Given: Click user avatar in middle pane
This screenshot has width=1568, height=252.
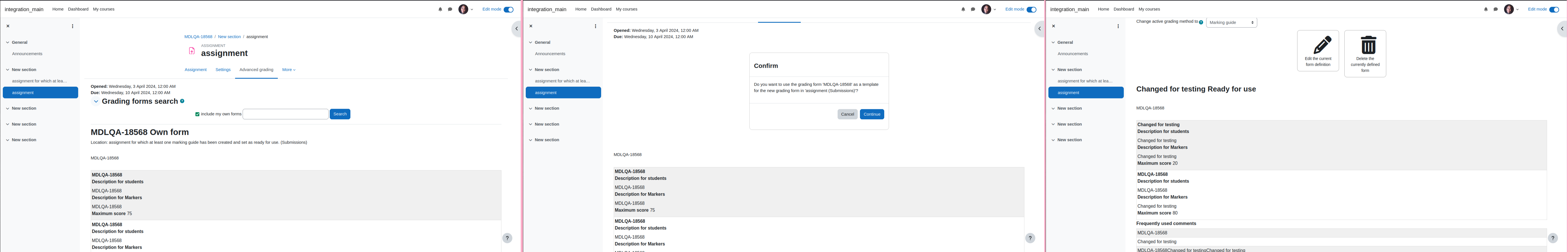Looking at the screenshot, I should pos(986,9).
